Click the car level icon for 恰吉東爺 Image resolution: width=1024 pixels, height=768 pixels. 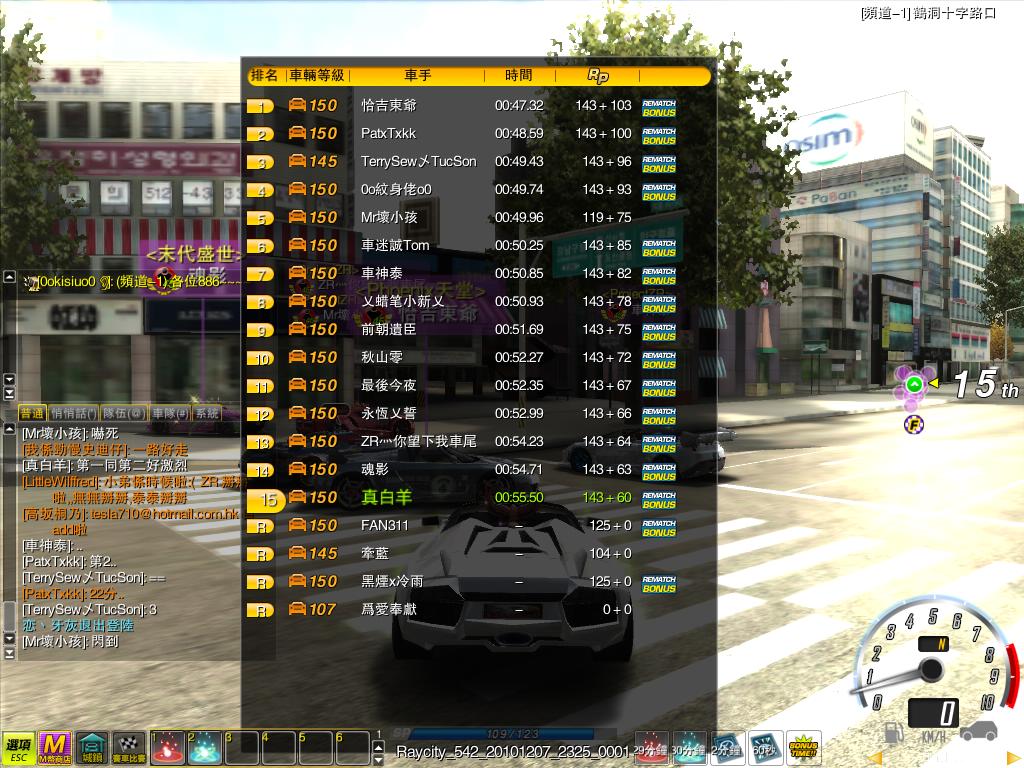[x=297, y=104]
